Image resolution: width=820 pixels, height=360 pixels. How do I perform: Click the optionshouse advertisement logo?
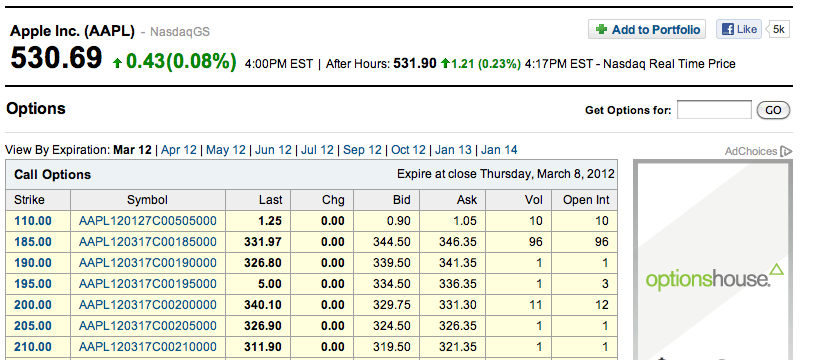(714, 277)
